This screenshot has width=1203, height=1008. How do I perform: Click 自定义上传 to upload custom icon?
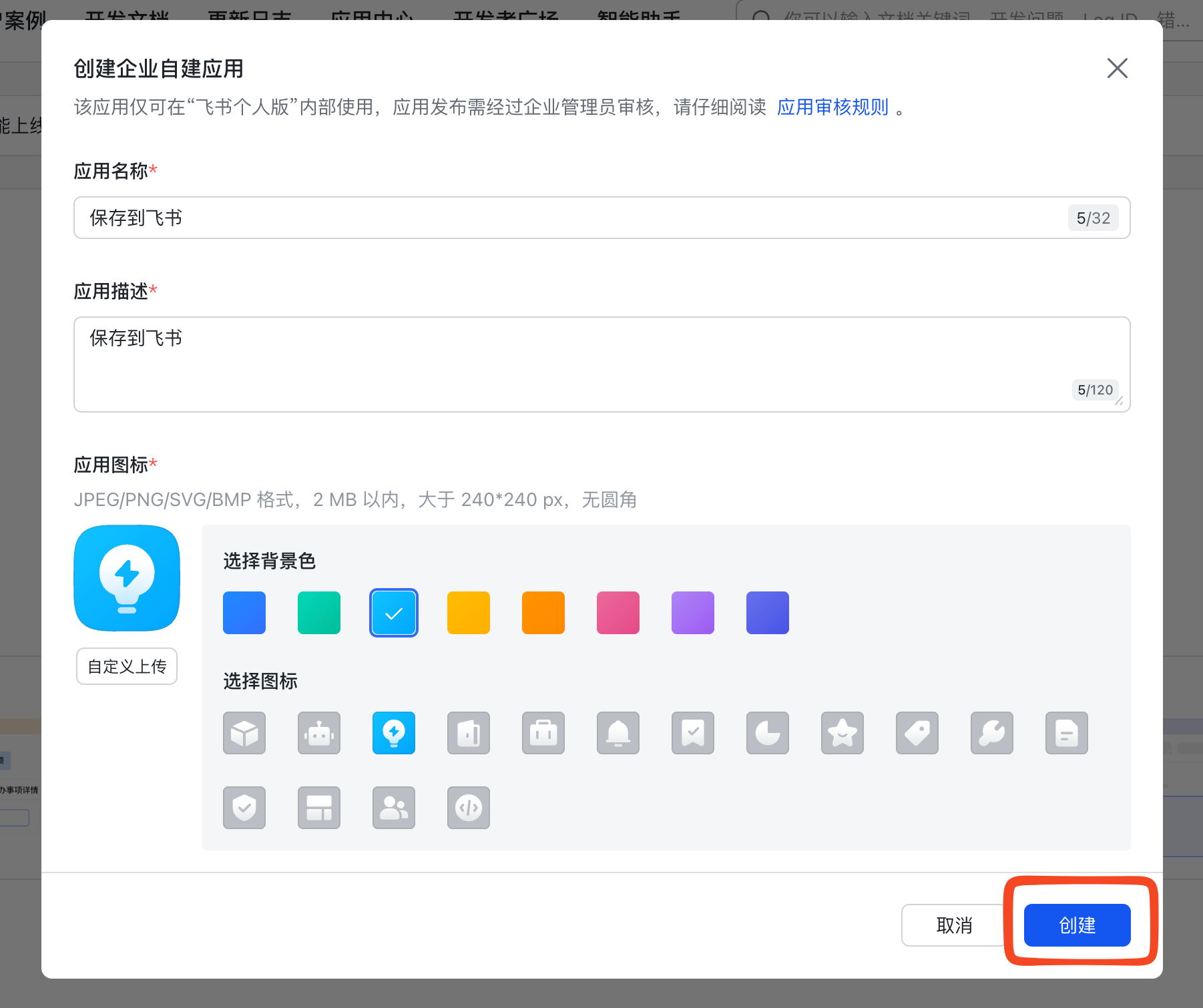pyautogui.click(x=126, y=666)
